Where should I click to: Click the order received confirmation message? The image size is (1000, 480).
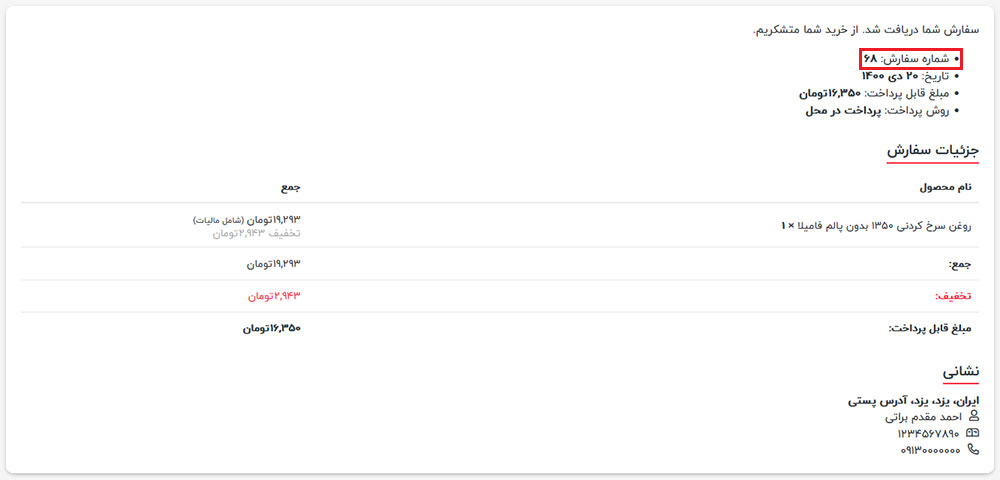click(866, 30)
